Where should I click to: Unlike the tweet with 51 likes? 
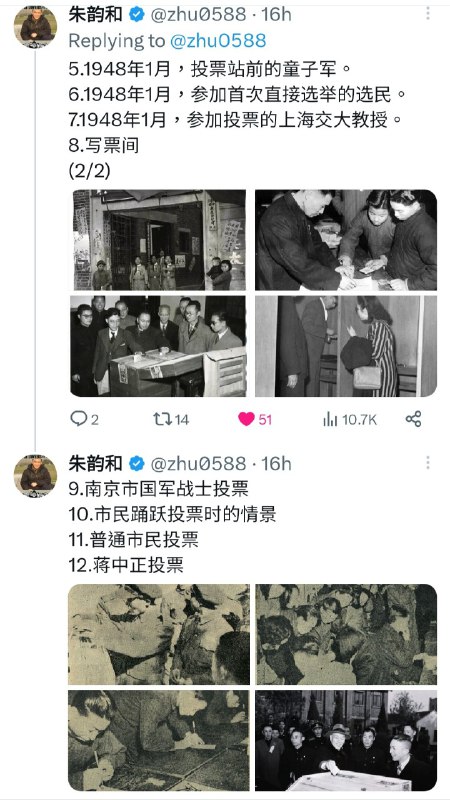pos(255,419)
